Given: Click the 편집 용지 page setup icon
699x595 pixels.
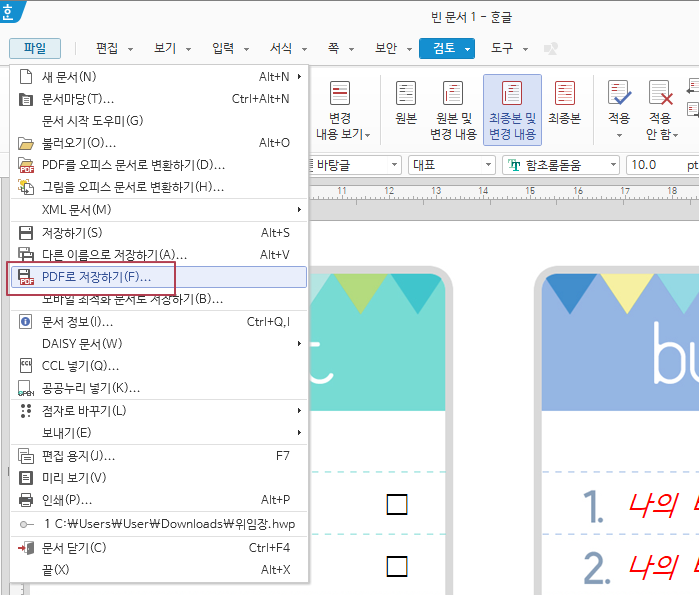Looking at the screenshot, I should [26, 456].
